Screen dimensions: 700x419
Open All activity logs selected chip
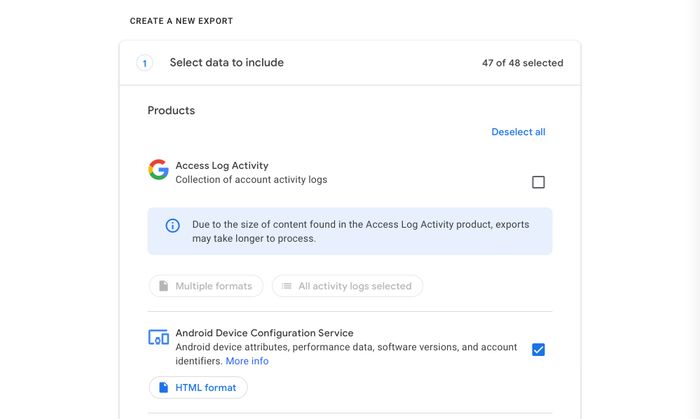pos(347,286)
